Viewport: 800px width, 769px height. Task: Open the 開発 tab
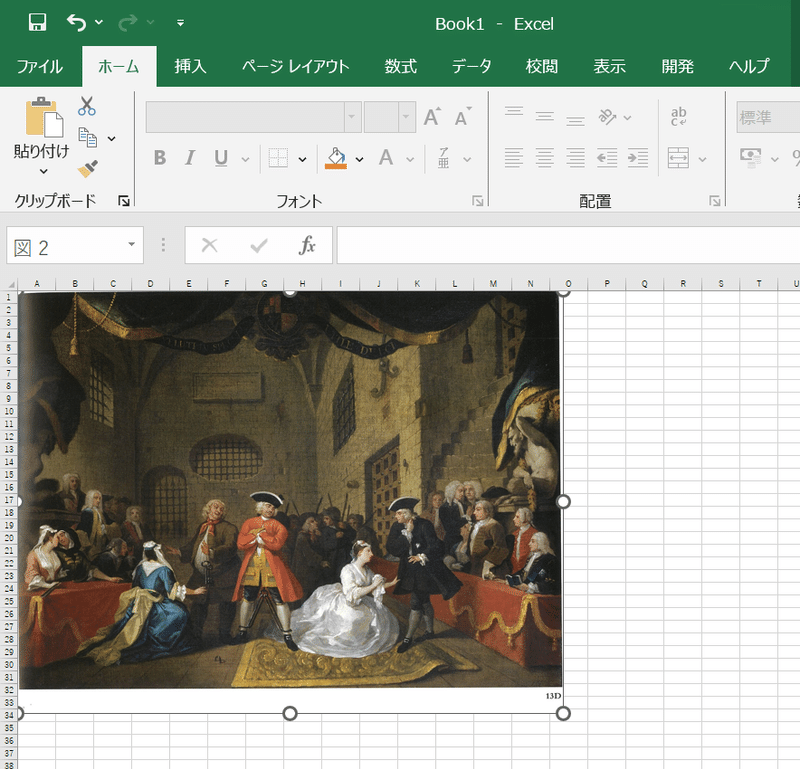click(x=678, y=66)
